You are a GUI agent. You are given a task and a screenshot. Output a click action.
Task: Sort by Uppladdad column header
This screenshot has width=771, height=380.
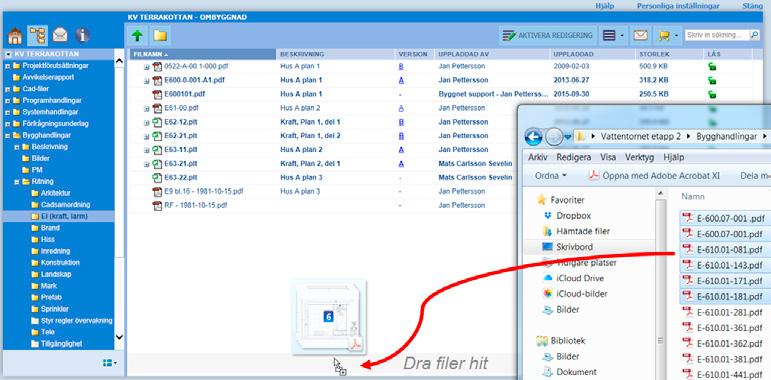(593, 54)
